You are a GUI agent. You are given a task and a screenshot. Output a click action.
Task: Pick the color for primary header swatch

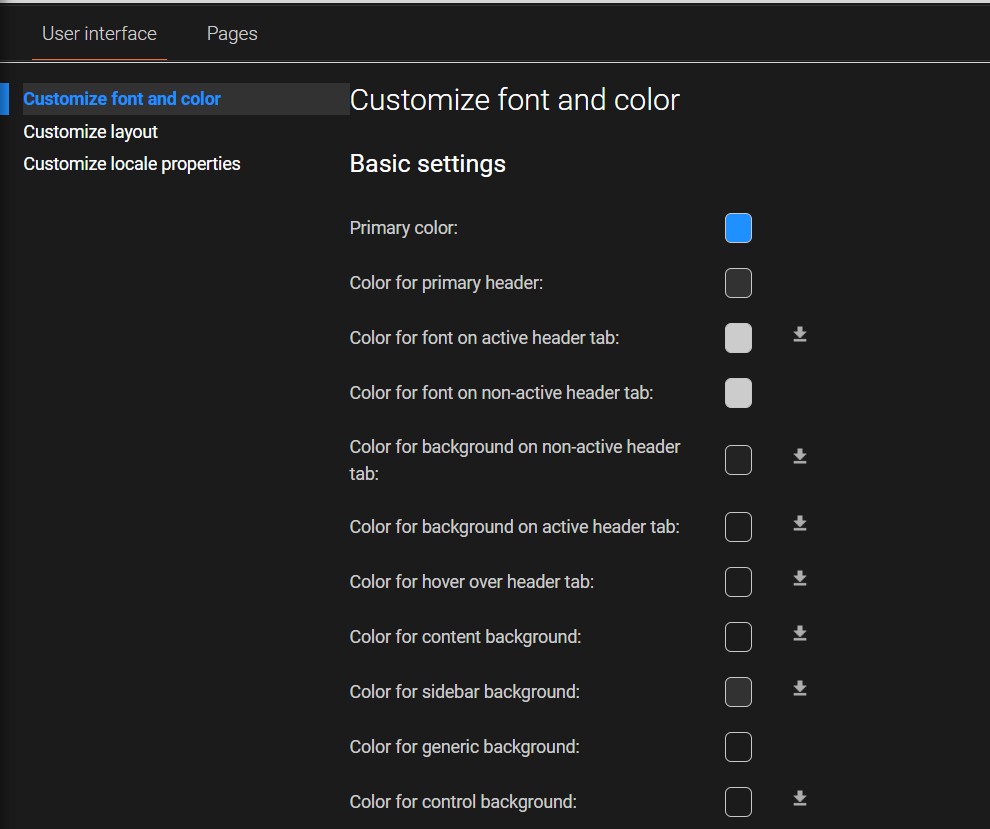[x=738, y=283]
